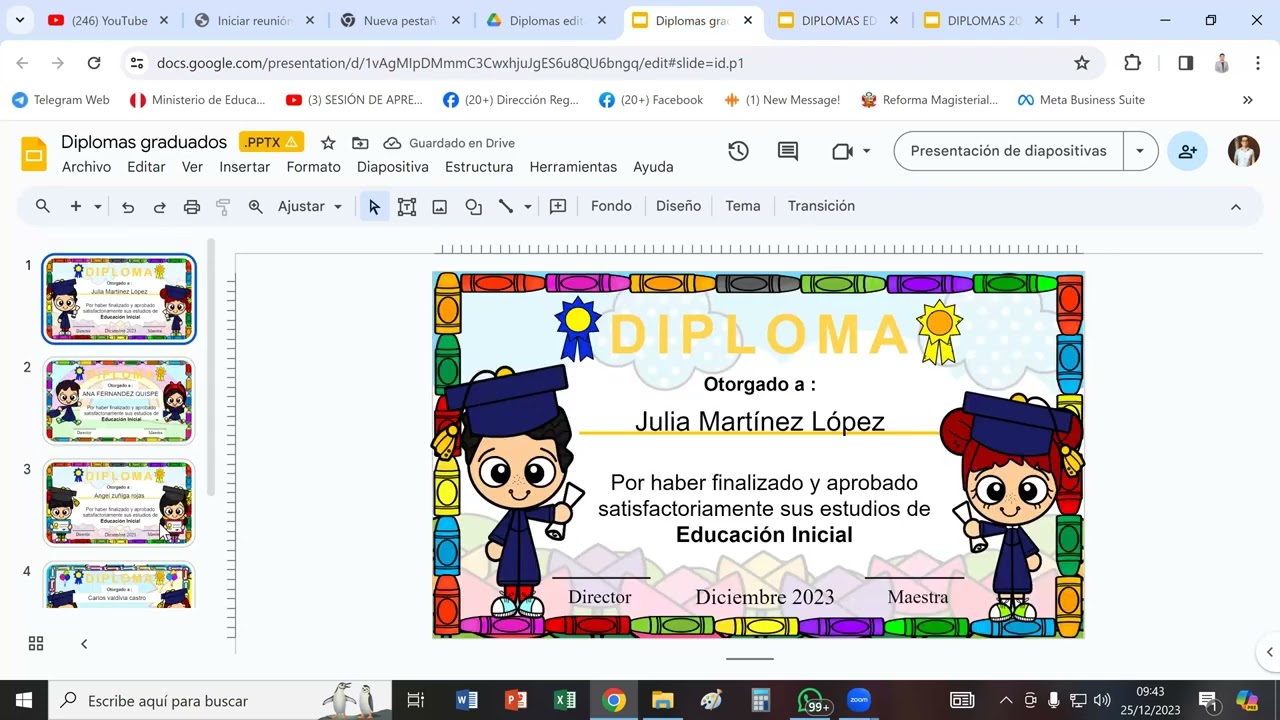Select the text box tool

click(x=407, y=207)
